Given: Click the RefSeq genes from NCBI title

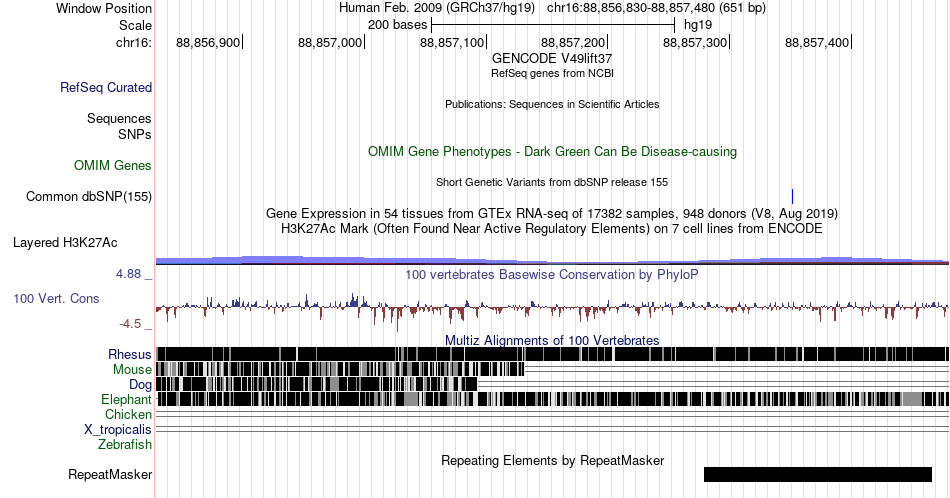Looking at the screenshot, I should click(552, 73).
